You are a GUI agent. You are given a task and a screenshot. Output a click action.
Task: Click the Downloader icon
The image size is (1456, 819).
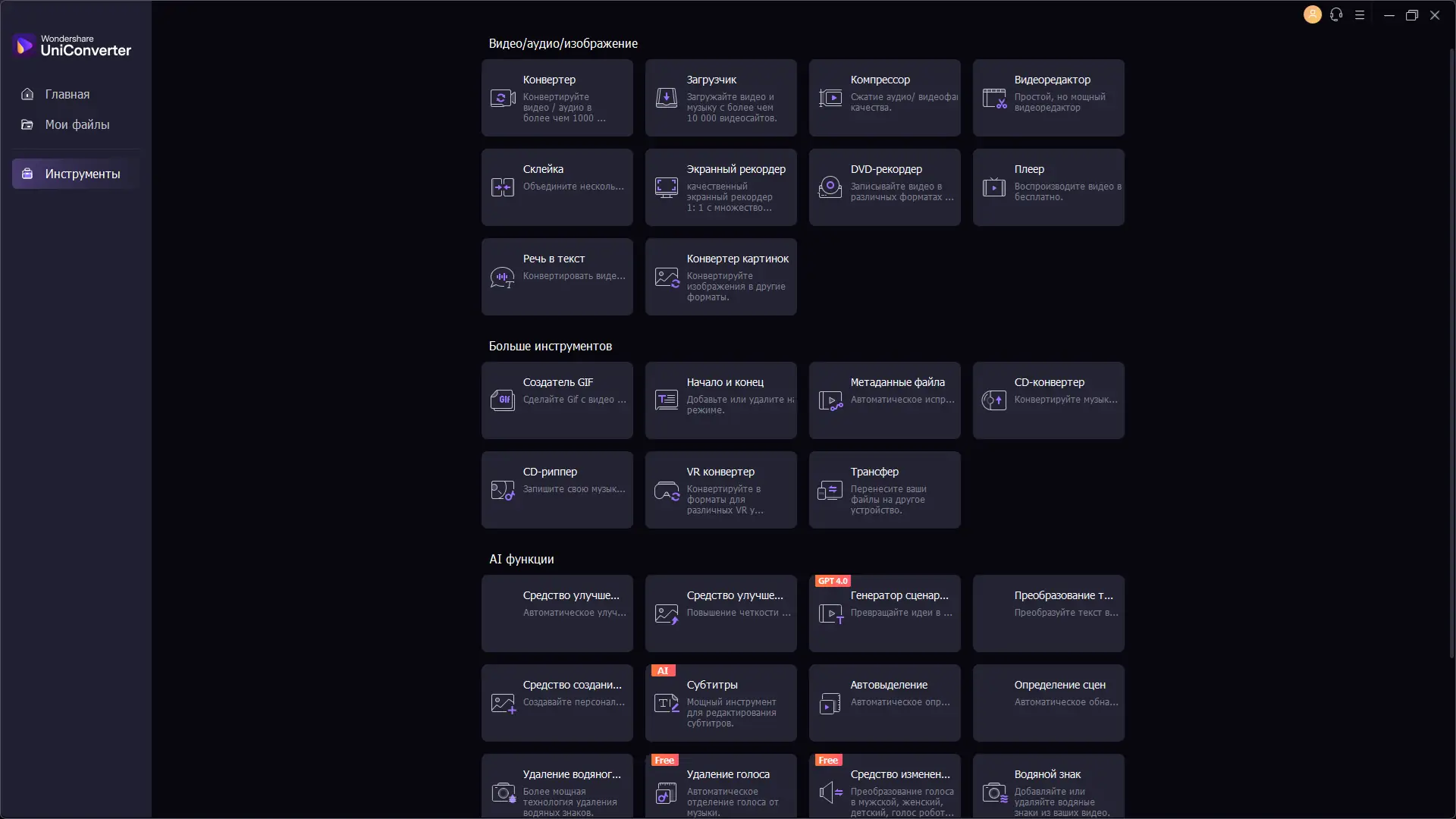[x=666, y=98]
